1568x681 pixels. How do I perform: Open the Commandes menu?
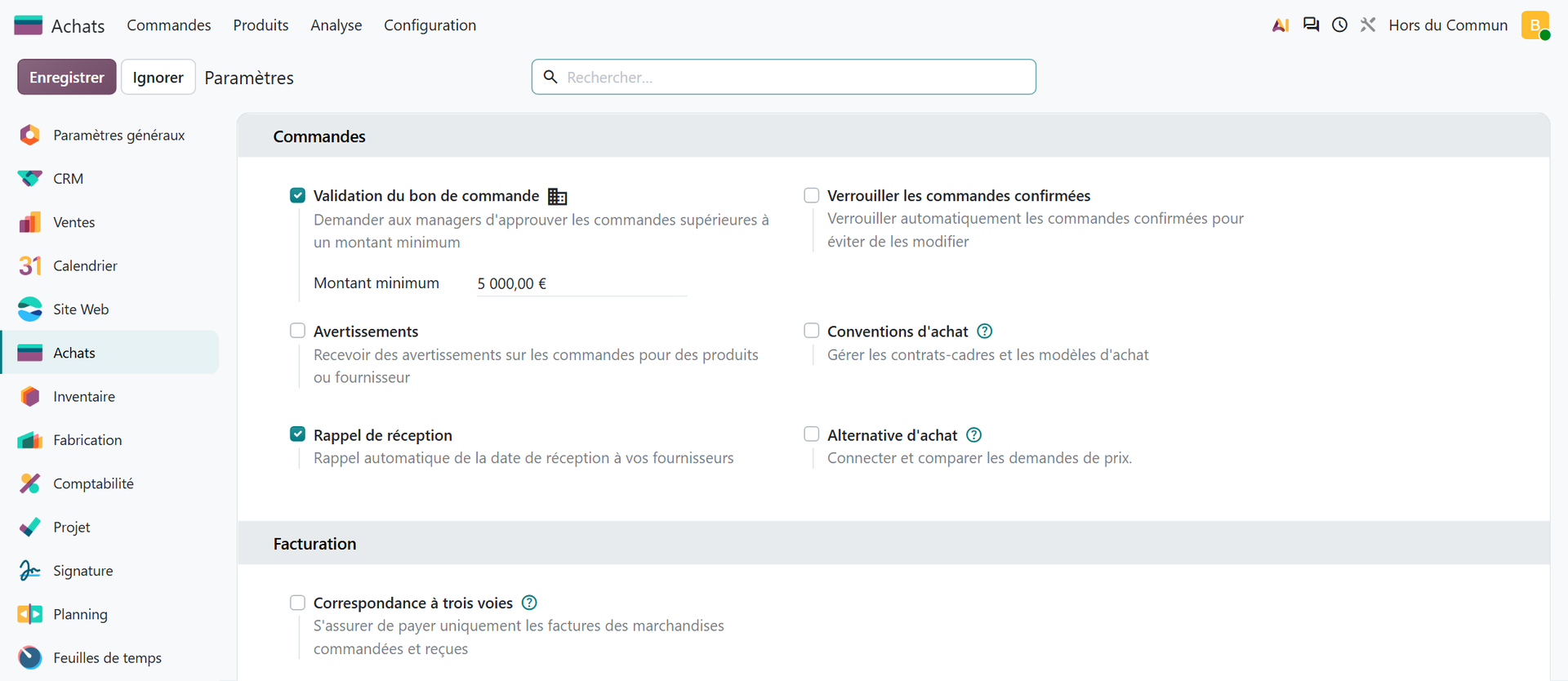tap(169, 25)
